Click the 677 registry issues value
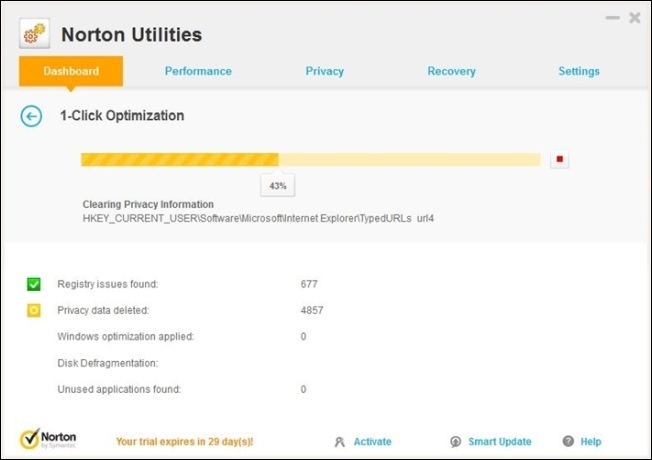 (309, 284)
